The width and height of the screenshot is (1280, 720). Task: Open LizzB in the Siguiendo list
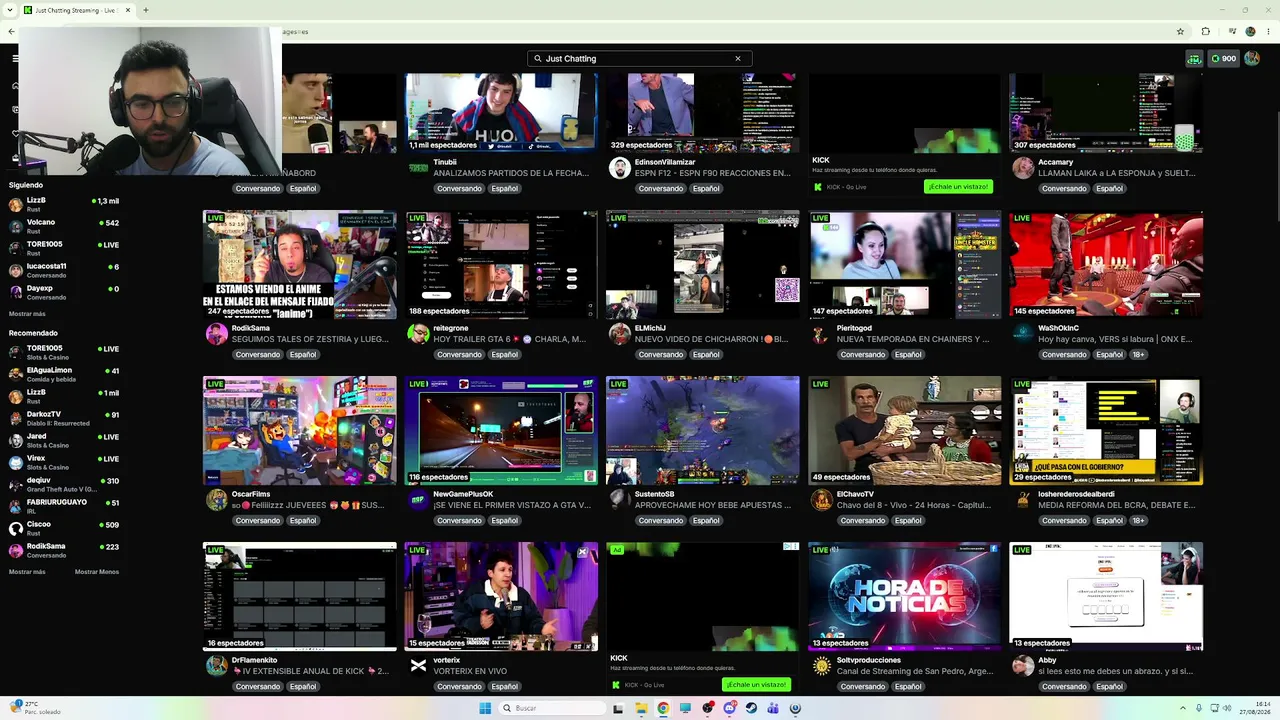[63, 203]
